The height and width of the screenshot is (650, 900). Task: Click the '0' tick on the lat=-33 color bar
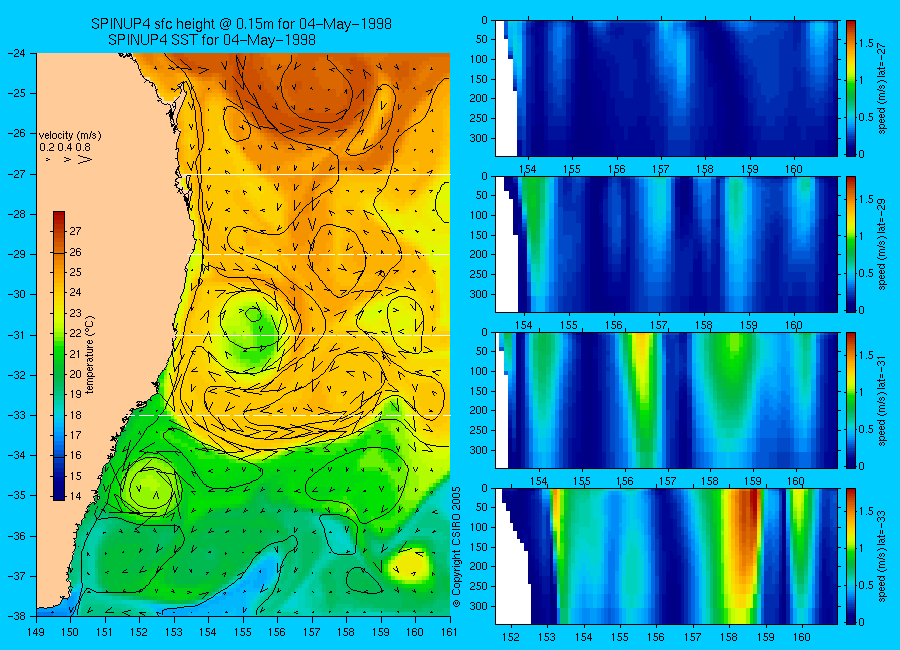862,622
